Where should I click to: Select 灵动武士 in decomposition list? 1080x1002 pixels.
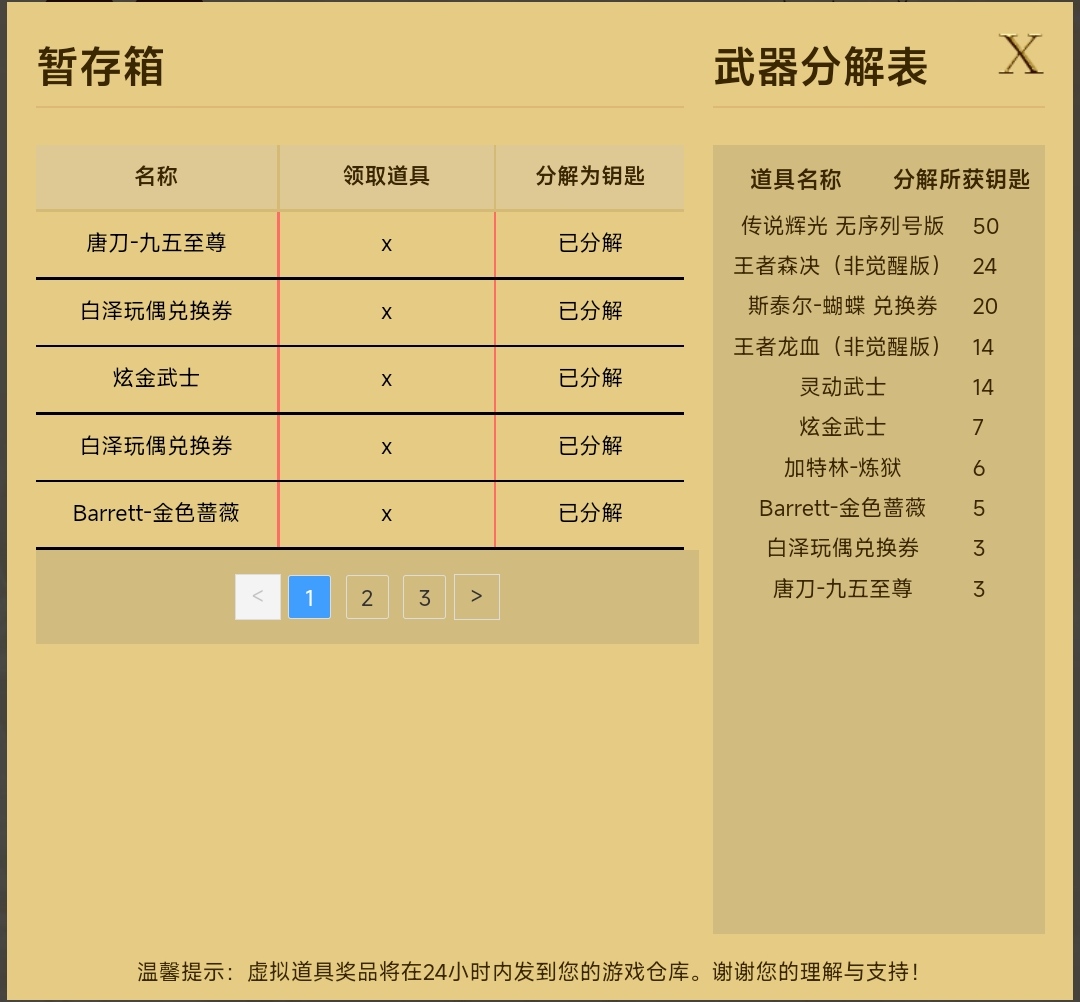pyautogui.click(x=842, y=387)
